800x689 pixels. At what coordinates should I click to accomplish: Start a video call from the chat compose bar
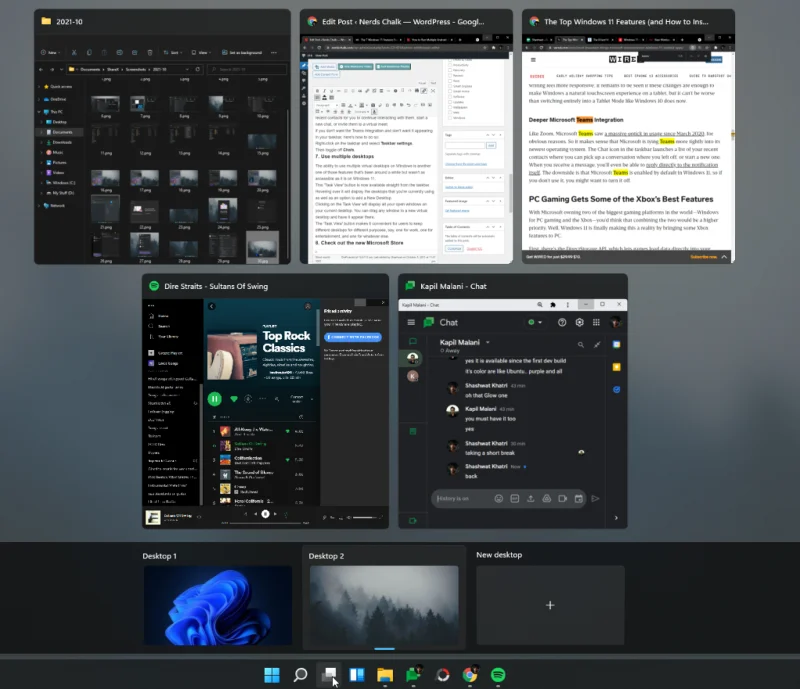(x=561, y=498)
